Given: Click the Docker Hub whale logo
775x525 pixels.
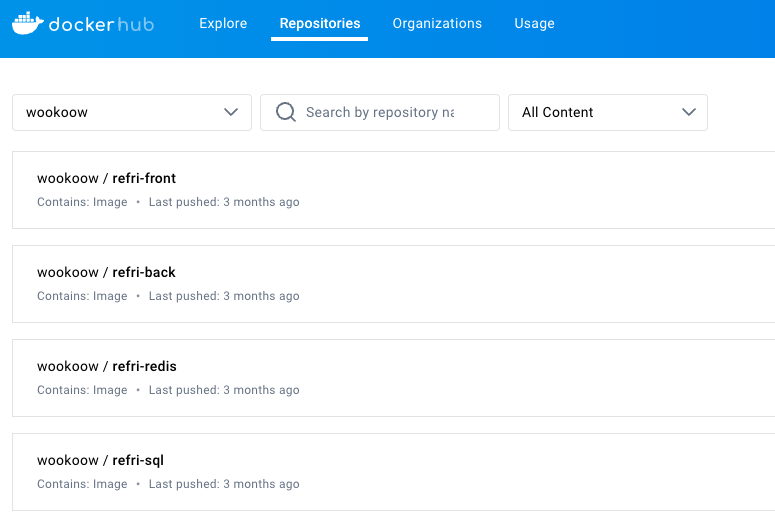Looking at the screenshot, I should click(x=28, y=22).
